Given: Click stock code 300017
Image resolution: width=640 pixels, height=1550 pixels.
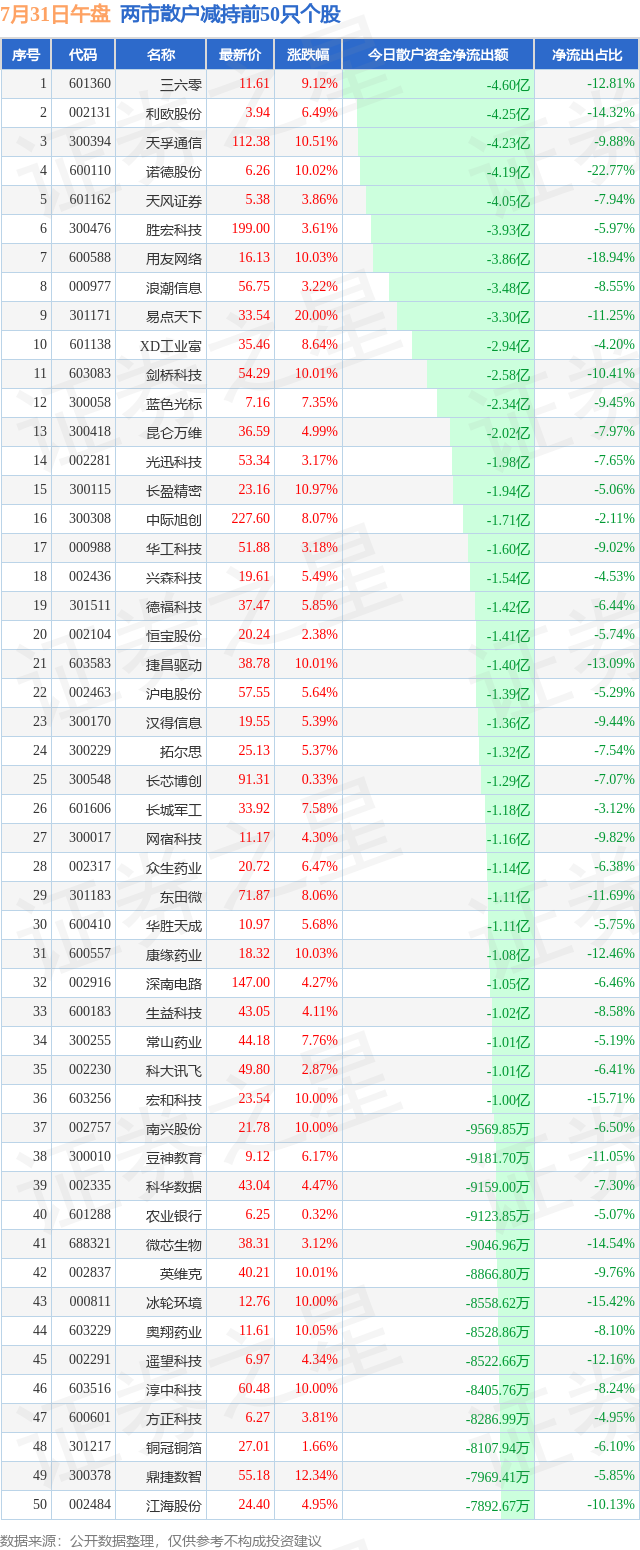Looking at the screenshot, I should coord(90,838).
